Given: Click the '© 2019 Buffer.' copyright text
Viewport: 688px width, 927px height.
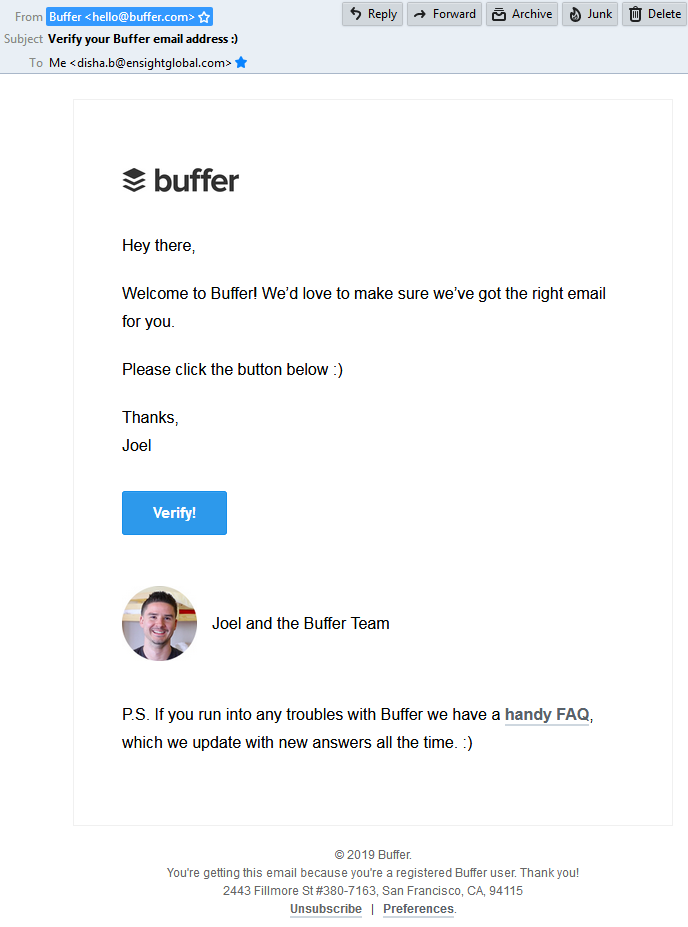Looking at the screenshot, I should (372, 855).
